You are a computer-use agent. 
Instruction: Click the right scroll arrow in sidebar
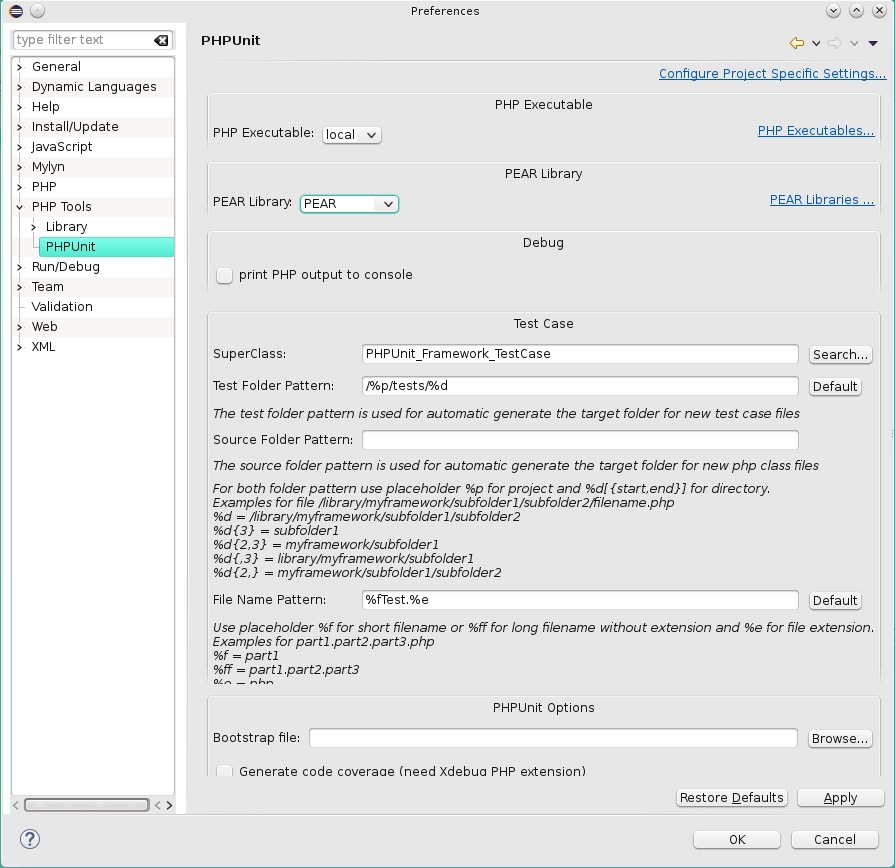click(169, 805)
